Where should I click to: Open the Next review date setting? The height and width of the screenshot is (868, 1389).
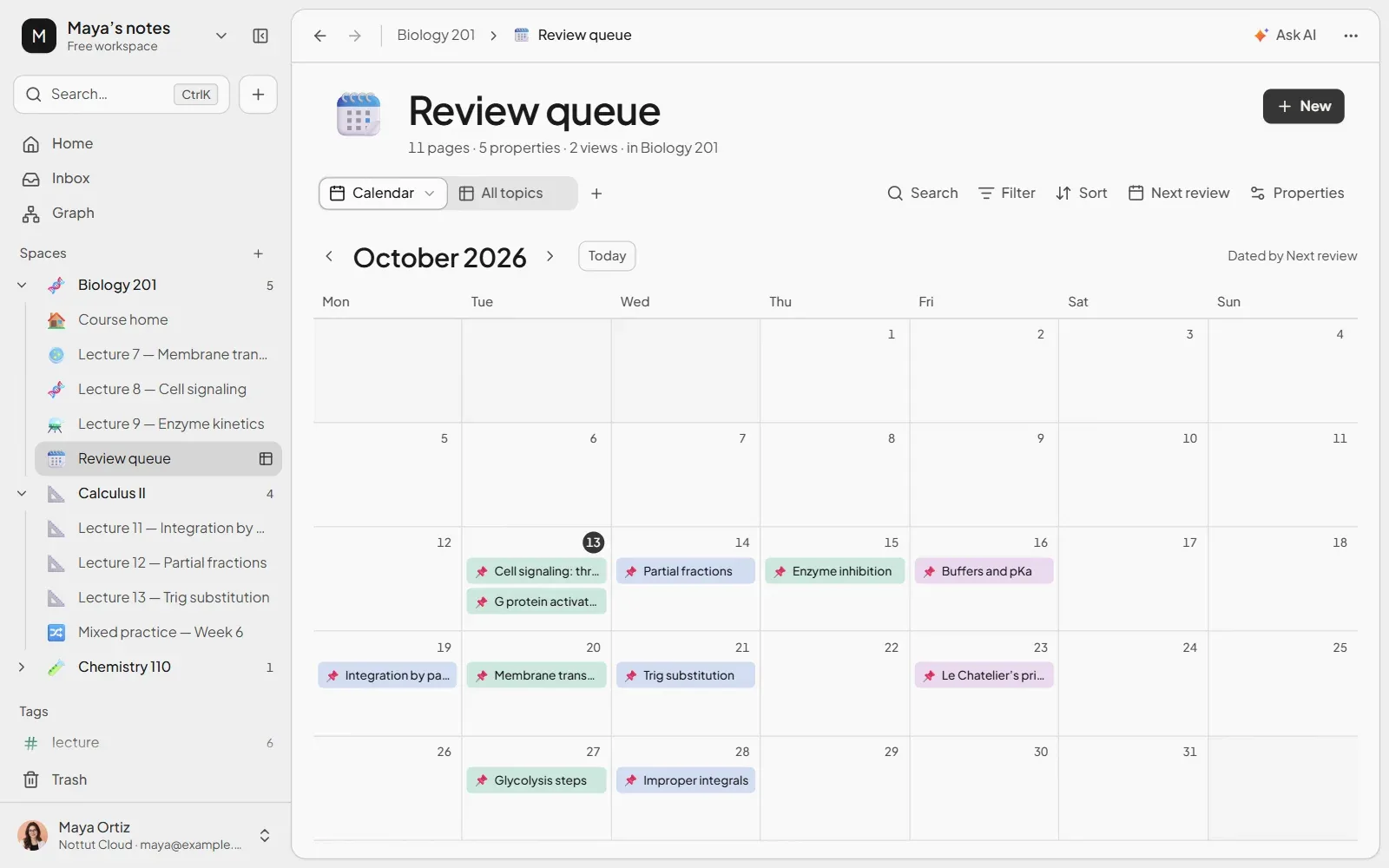[x=1179, y=194]
